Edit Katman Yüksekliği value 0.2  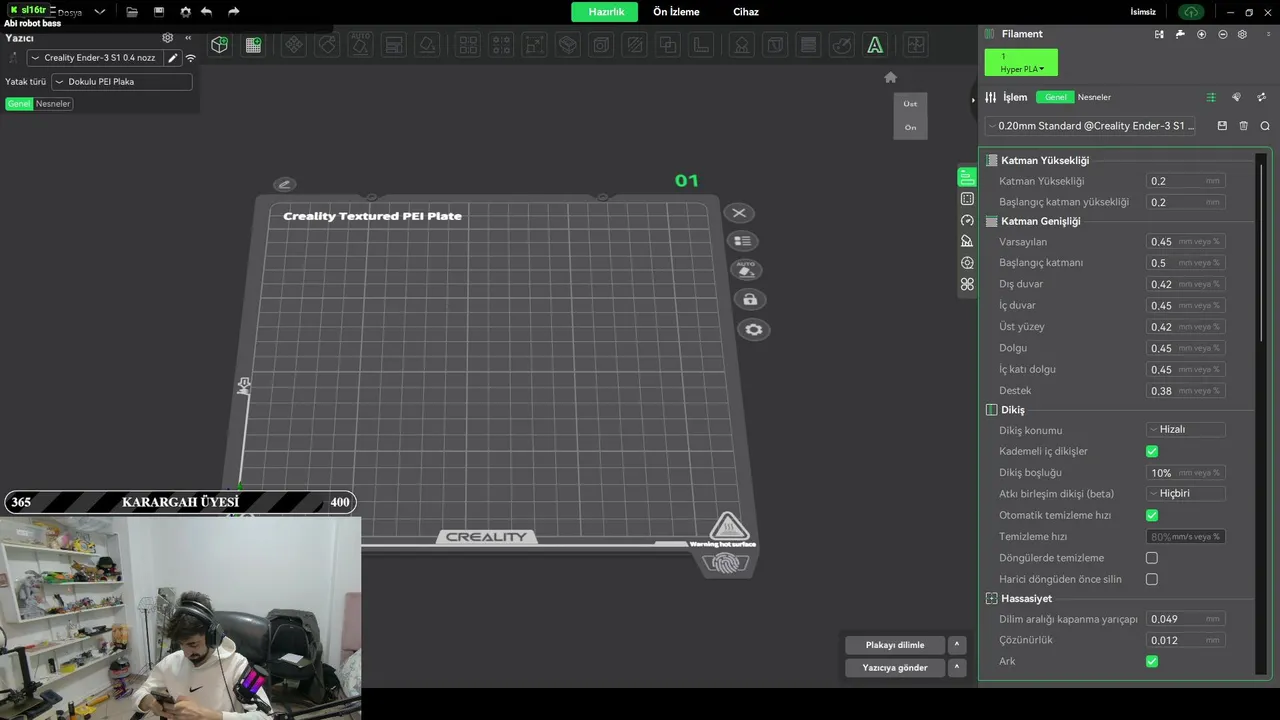[1185, 181]
